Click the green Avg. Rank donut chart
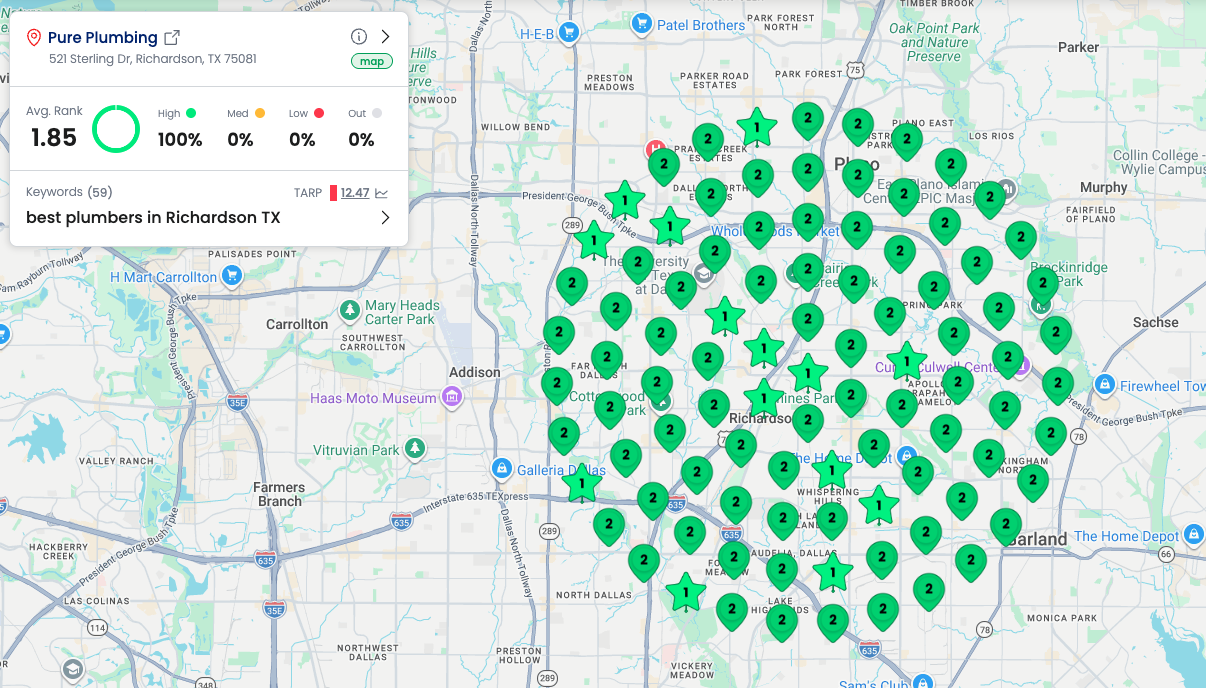The width and height of the screenshot is (1206, 688). pos(116,129)
